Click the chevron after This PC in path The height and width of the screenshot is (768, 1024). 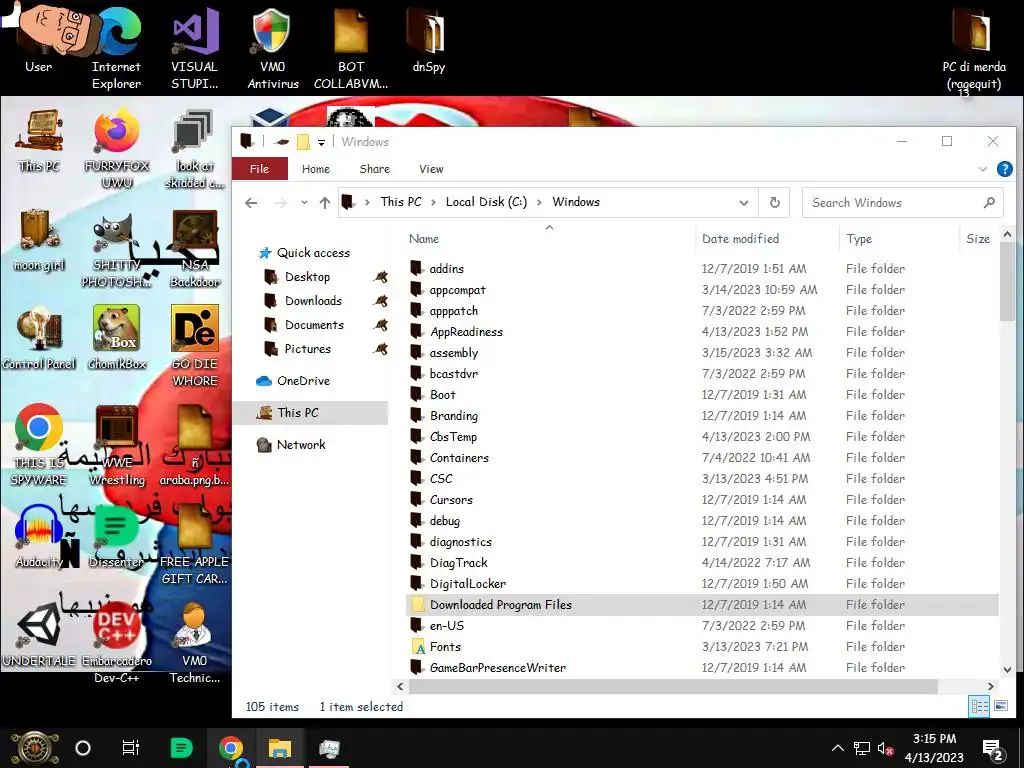[x=433, y=202]
